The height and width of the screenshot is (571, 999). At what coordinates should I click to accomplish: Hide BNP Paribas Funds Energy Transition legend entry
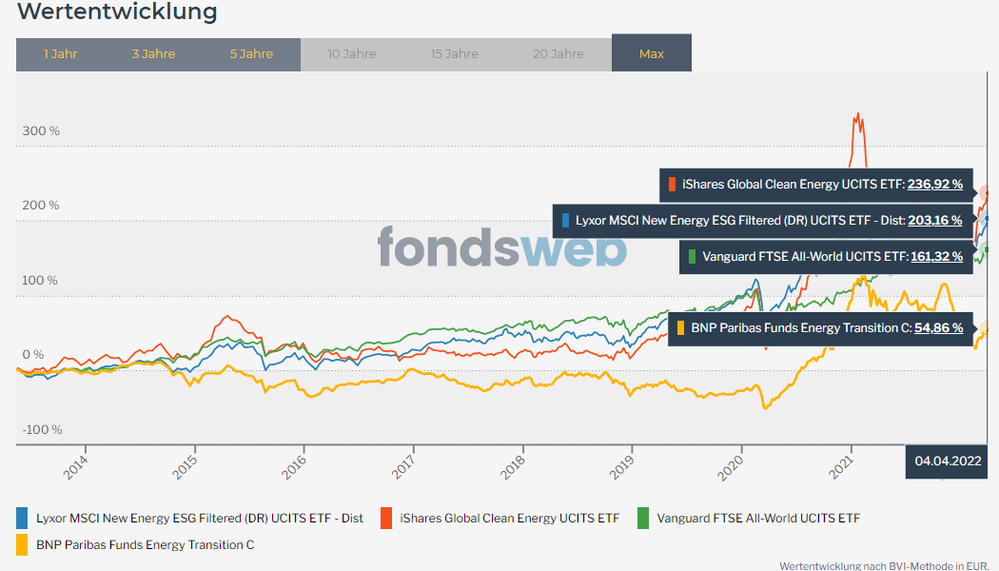tap(144, 545)
